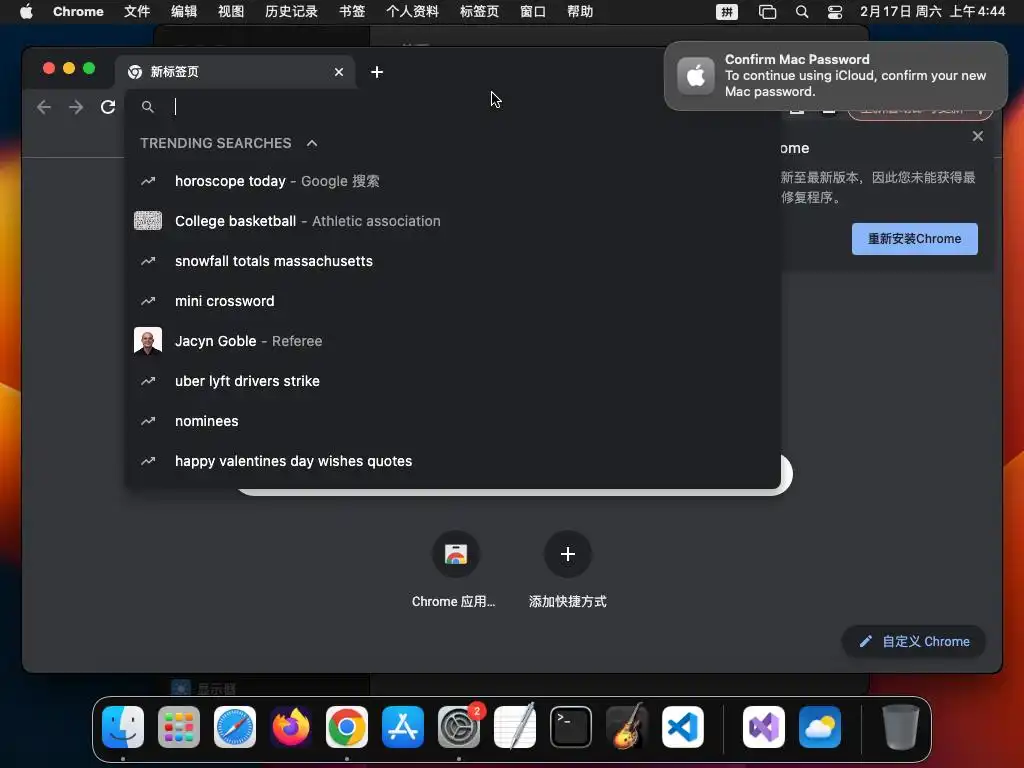Open TextEdit from the Dock
1024x768 pixels.
tap(515, 727)
